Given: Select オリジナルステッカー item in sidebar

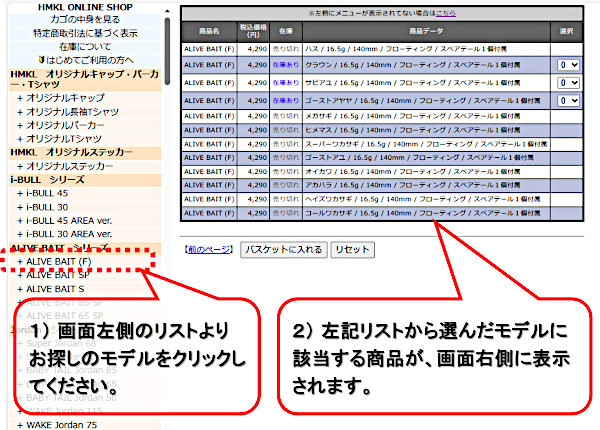Looking at the screenshot, I should 70,166.
